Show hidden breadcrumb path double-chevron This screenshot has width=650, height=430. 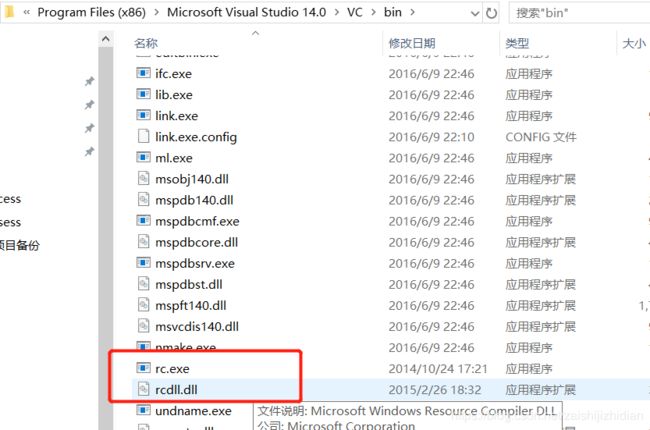27,13
